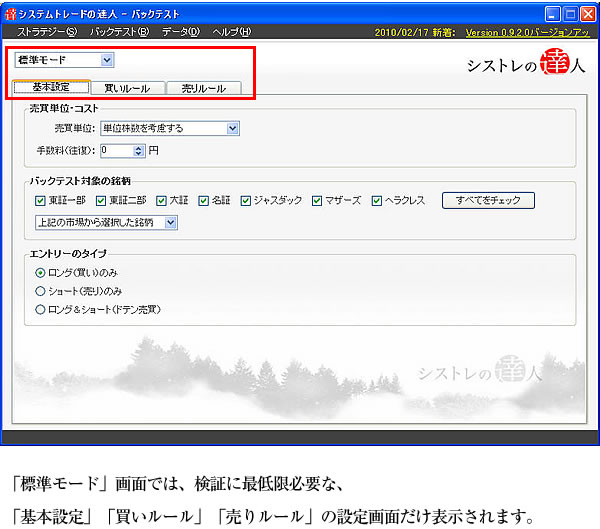Switch to the 売りルール tab
Screen dimensions: 600x529
(x=203, y=89)
